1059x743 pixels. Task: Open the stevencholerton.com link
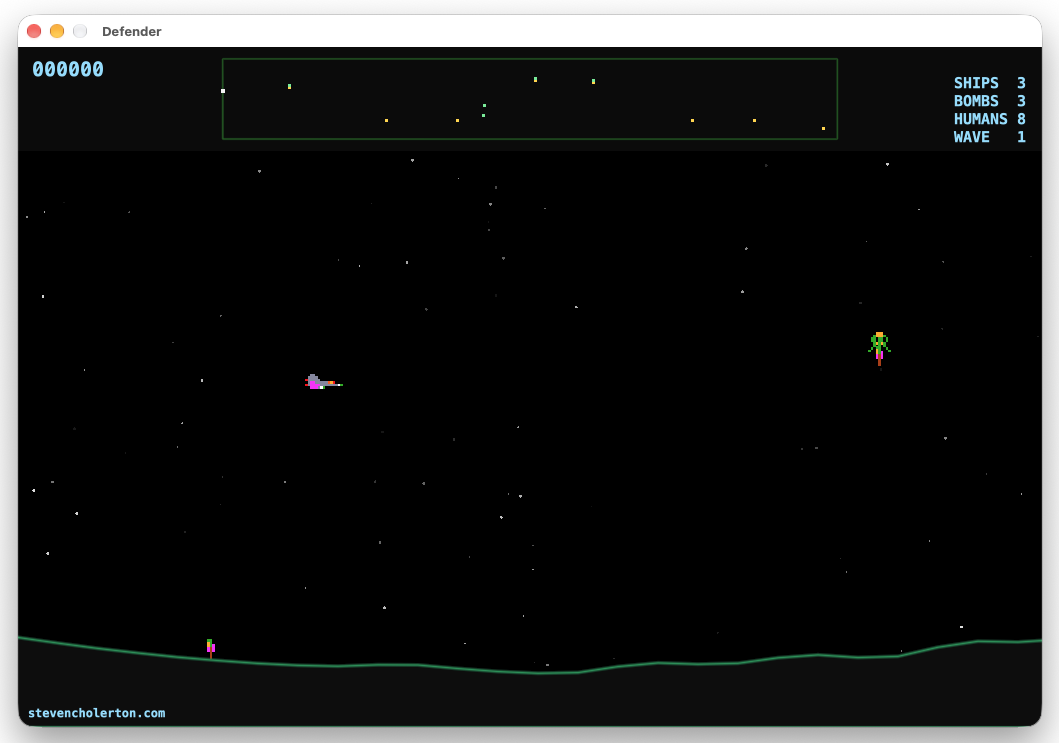97,713
